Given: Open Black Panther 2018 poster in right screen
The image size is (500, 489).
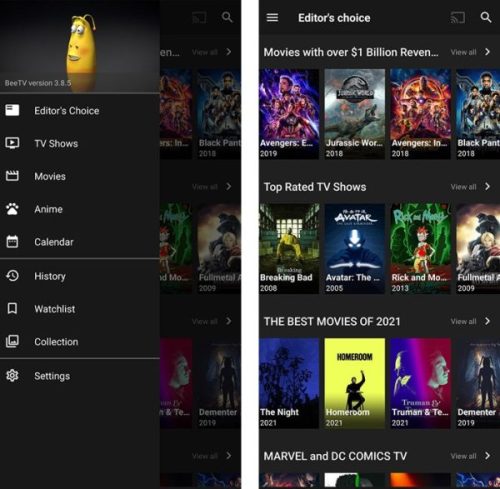Looking at the screenshot, I should pyautogui.click(x=478, y=114).
